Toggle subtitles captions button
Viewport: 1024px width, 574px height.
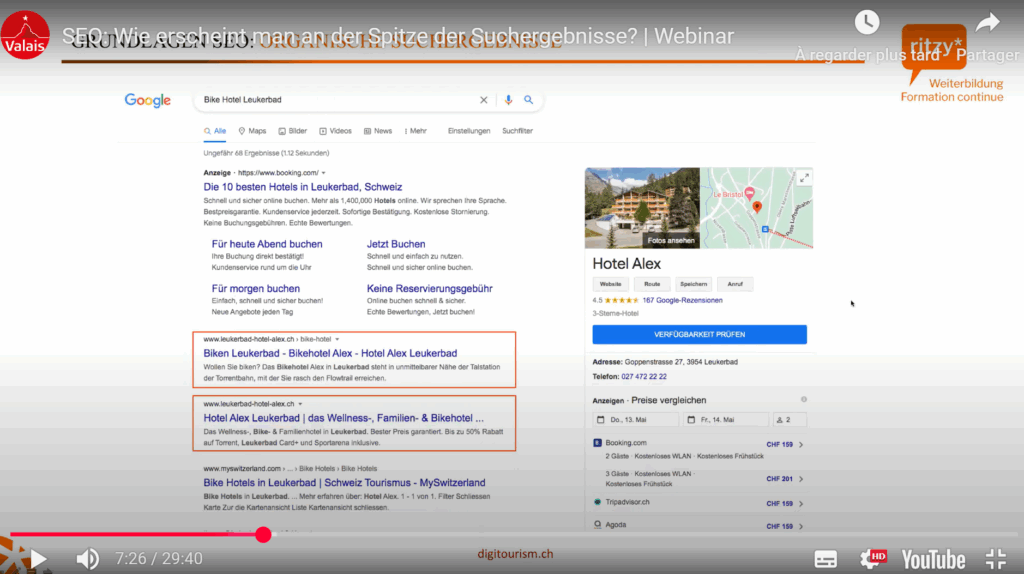(825, 559)
